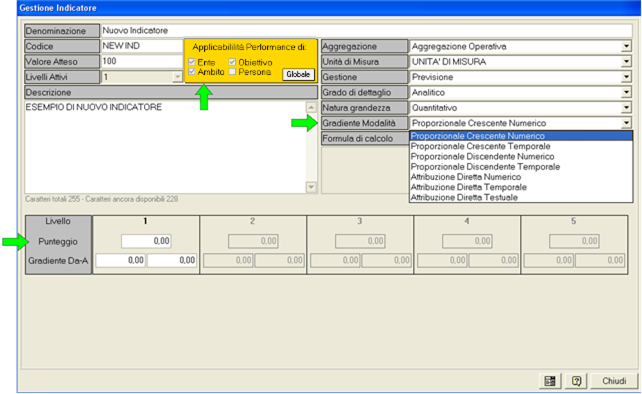Toggle the Obiettivo checkbox

(232, 62)
